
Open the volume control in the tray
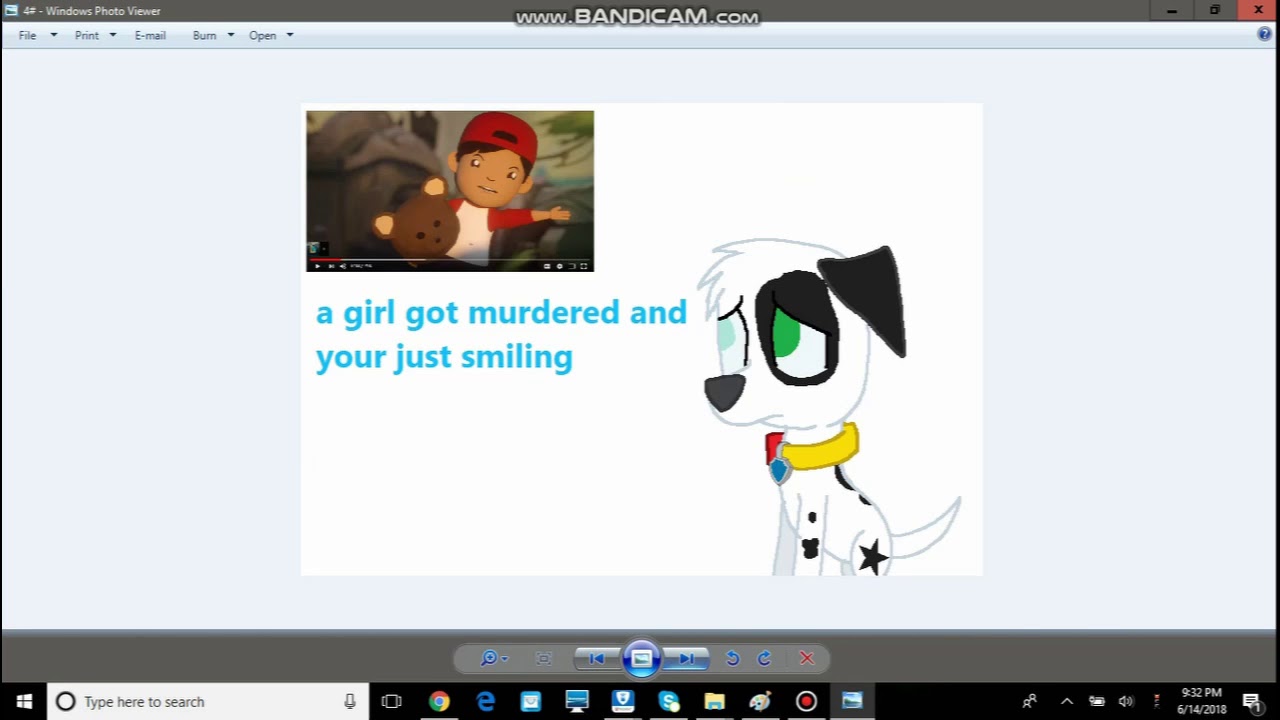(1126, 701)
